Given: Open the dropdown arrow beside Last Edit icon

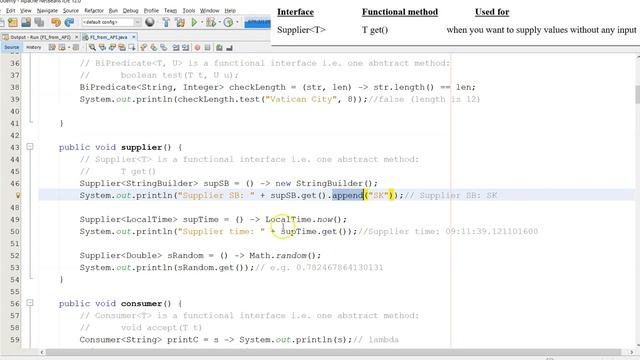Looking at the screenshot, I should 69,47.
